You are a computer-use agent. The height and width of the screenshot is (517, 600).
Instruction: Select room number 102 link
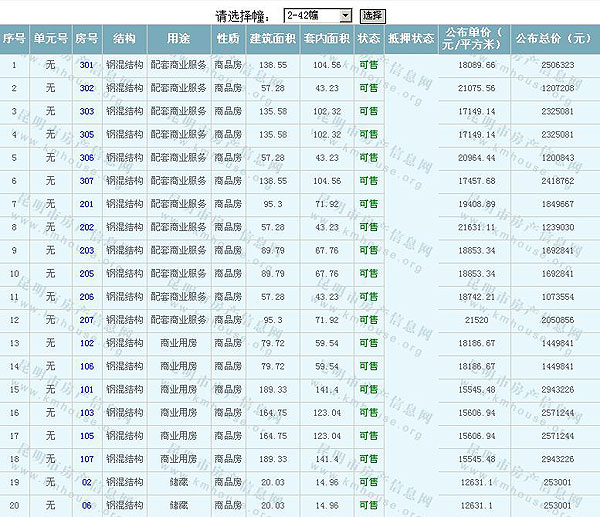87,343
